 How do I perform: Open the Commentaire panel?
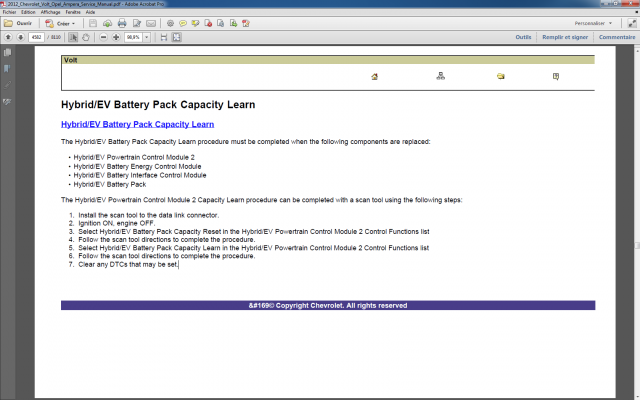616,36
